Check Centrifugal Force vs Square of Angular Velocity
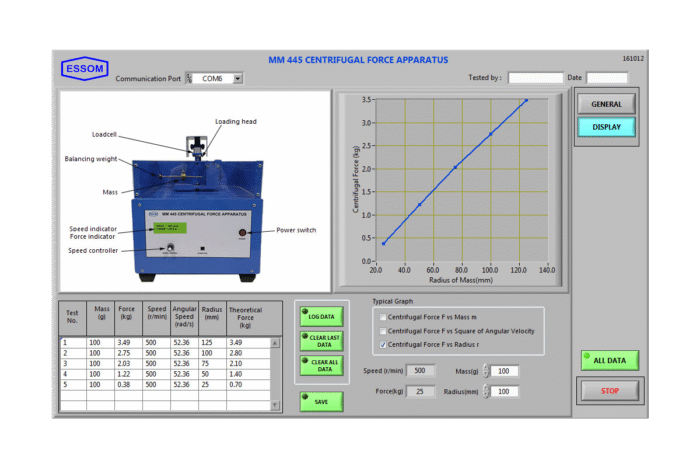The height and width of the screenshot is (467, 700). [382, 331]
